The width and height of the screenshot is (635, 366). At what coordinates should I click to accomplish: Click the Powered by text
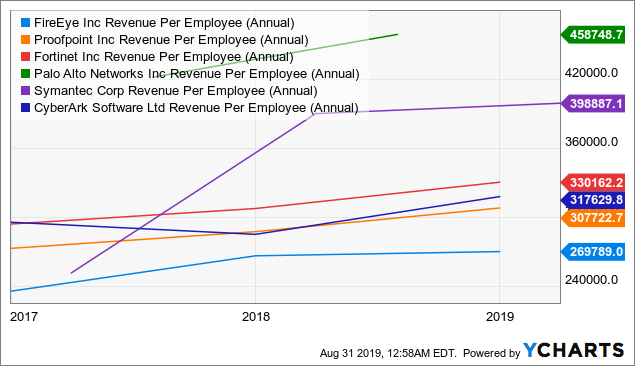click(x=491, y=353)
